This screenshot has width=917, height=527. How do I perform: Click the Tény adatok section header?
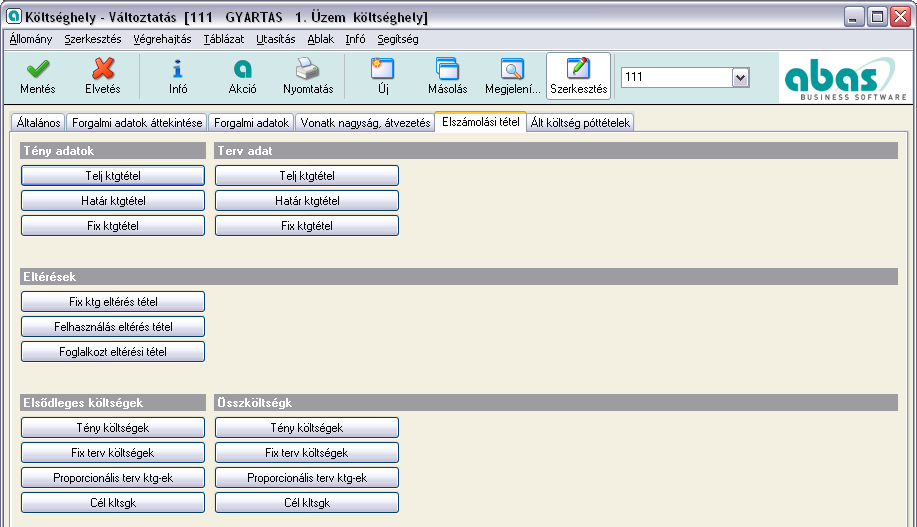[113, 150]
